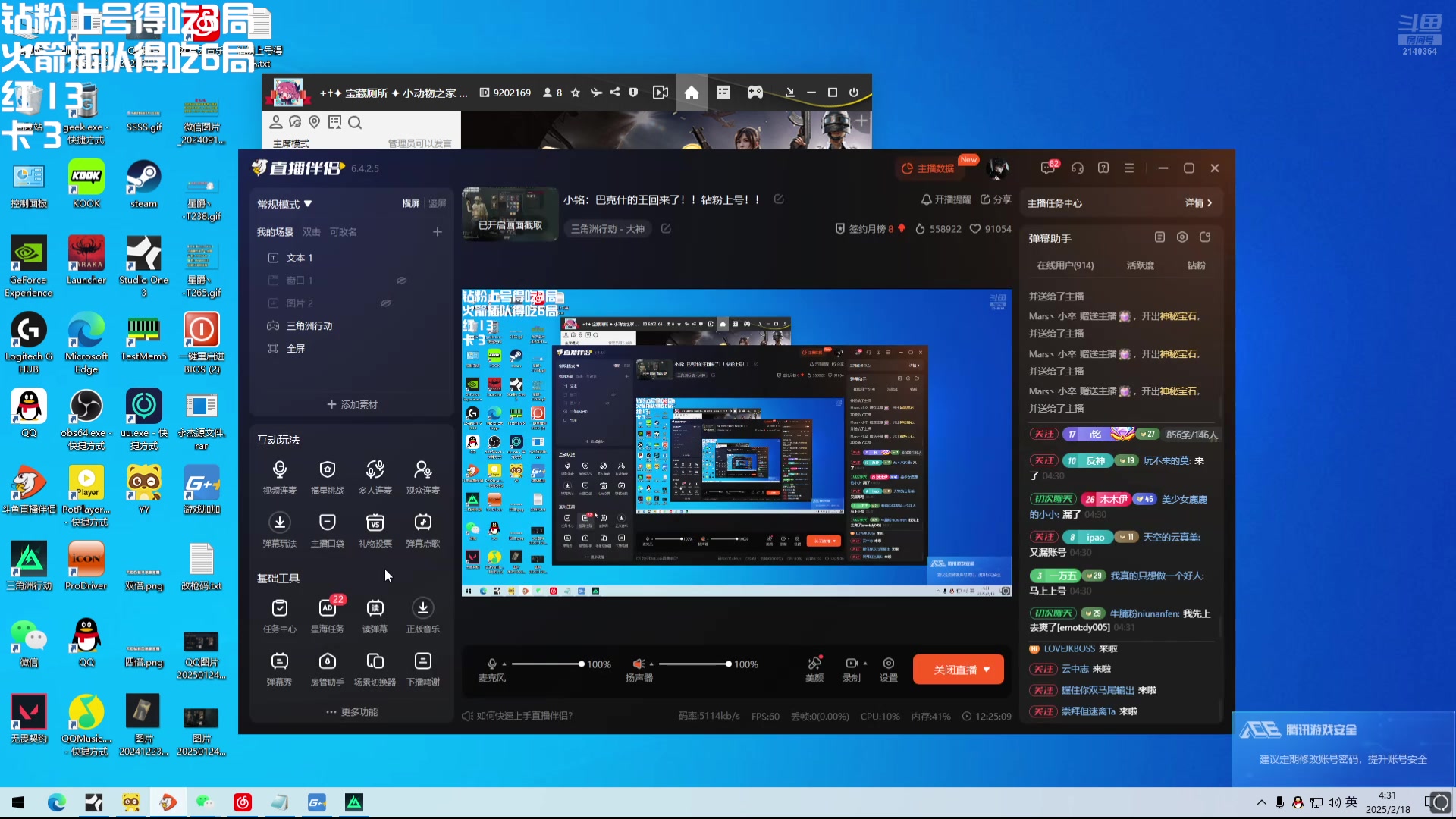Open 弹幕秀 danmaku show
This screenshot has height=819, width=1456.
point(279,669)
